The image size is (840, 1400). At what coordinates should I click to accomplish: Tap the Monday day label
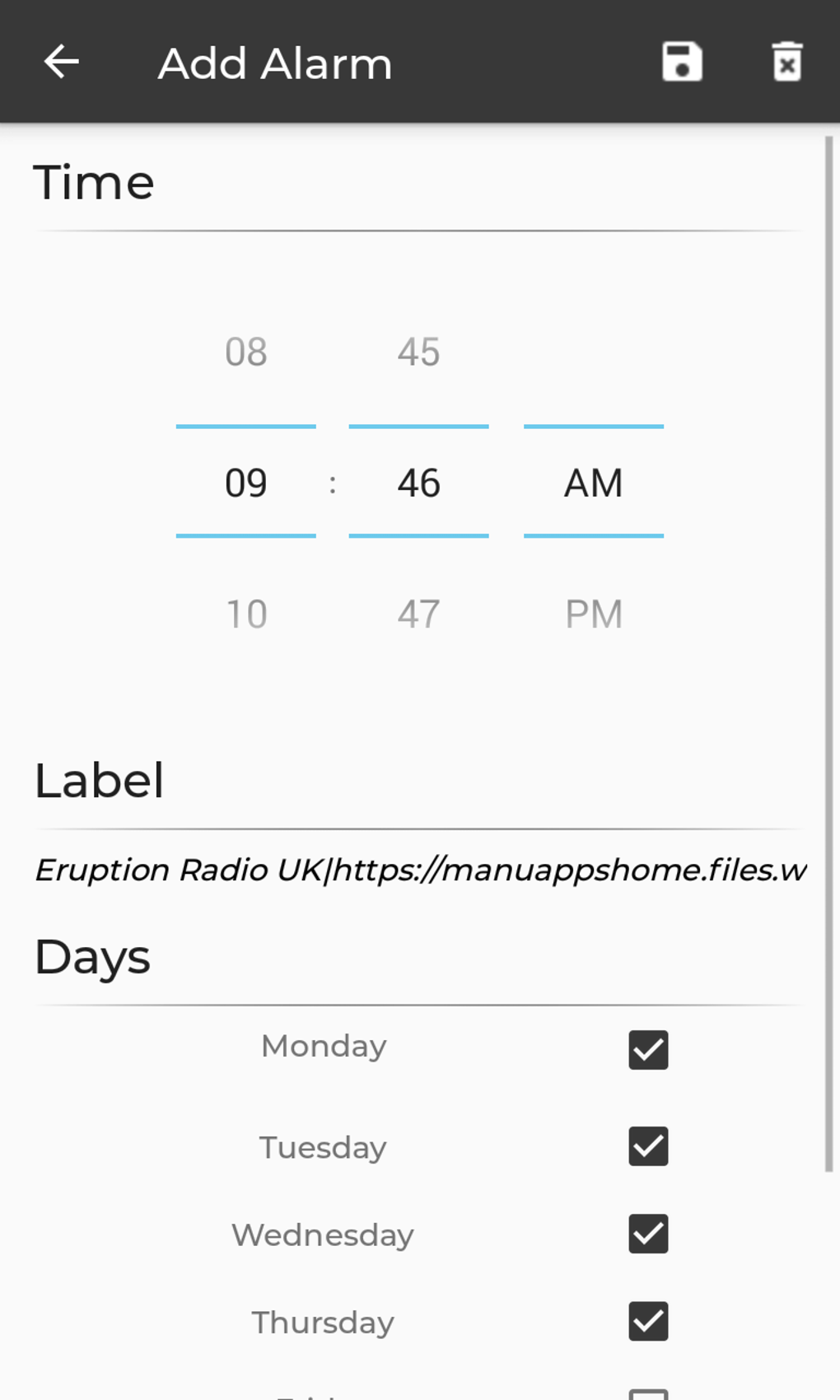[324, 1047]
